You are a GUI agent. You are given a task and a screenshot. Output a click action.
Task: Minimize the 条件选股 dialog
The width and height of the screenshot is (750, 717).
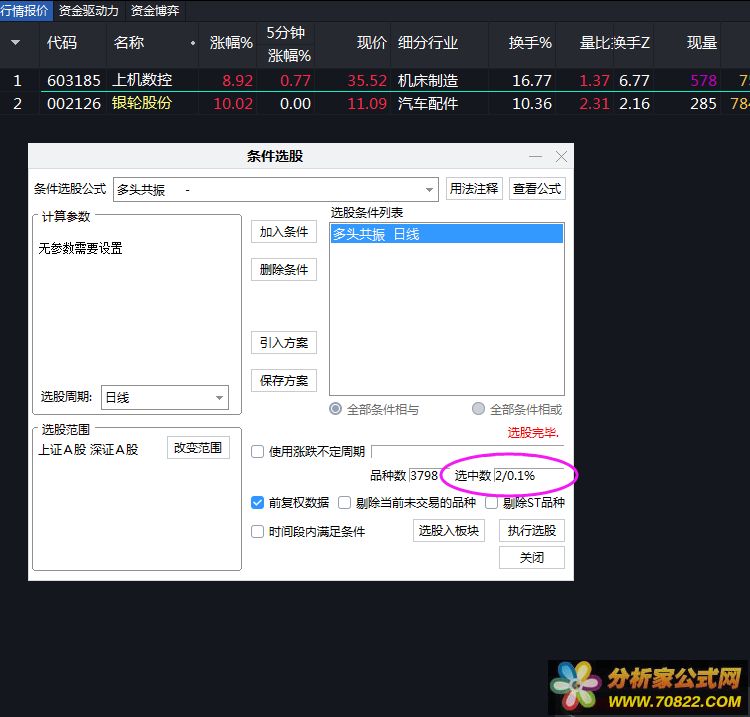(536, 157)
